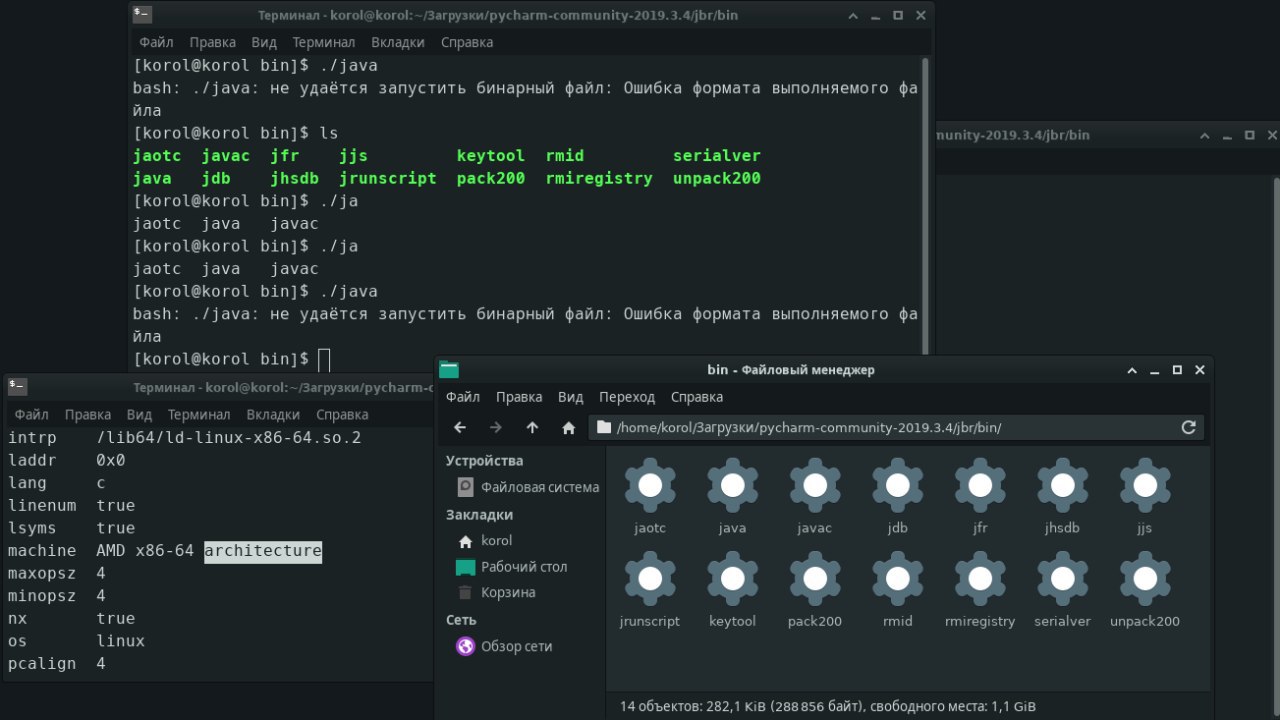Maximize the top terminal window

tap(898, 15)
